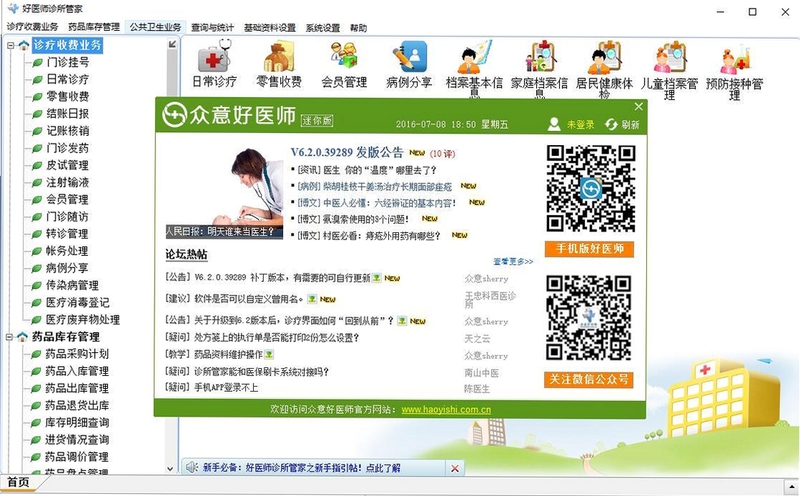Click the 迷你版 label in popup header

(317, 120)
